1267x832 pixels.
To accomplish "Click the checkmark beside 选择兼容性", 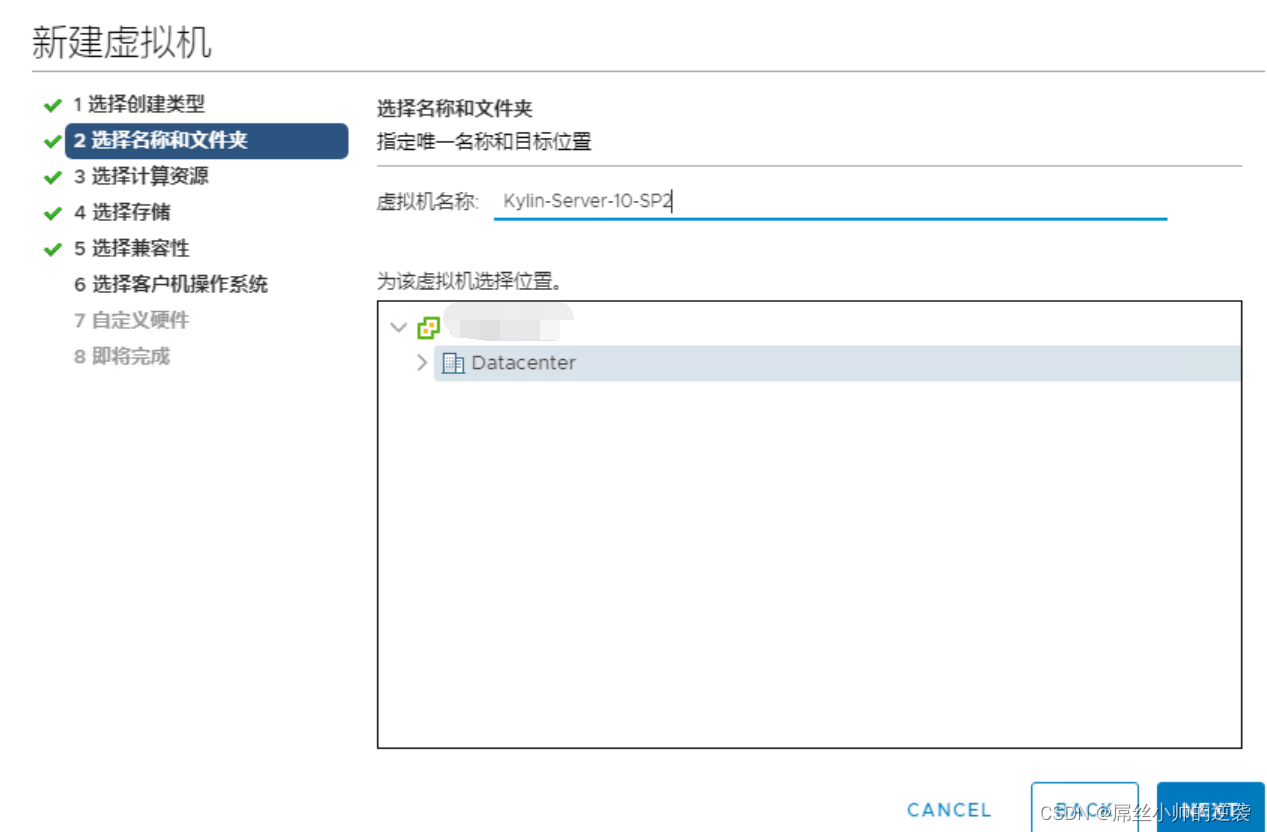I will click(55, 248).
